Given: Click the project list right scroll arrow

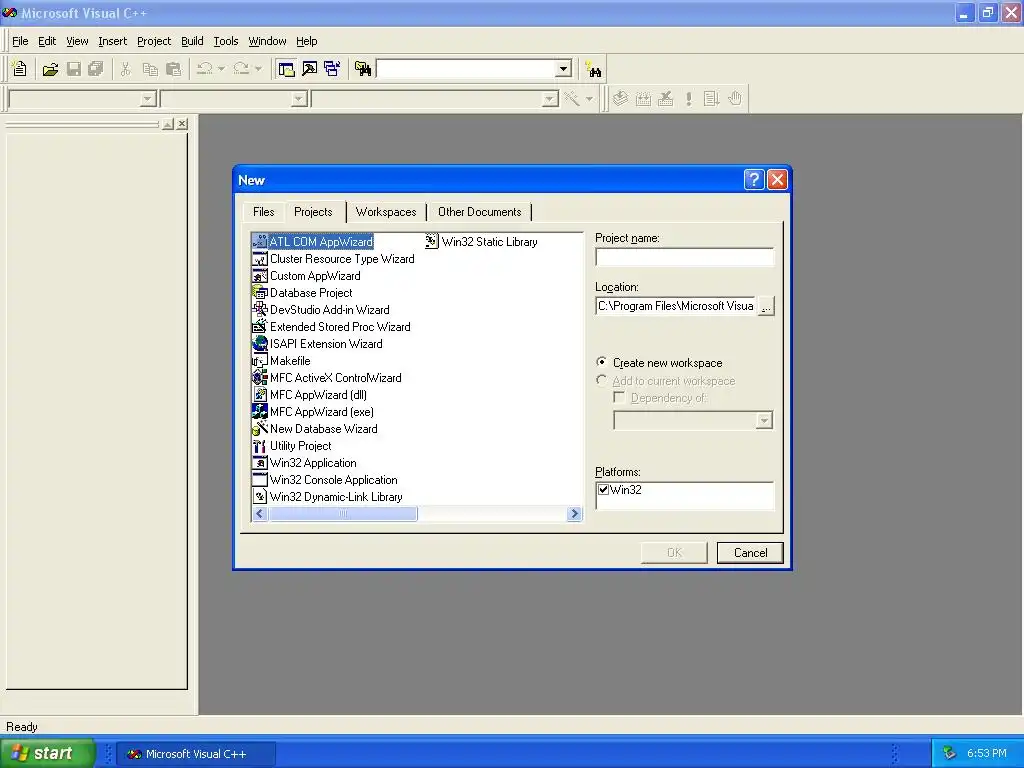Looking at the screenshot, I should click(575, 514).
